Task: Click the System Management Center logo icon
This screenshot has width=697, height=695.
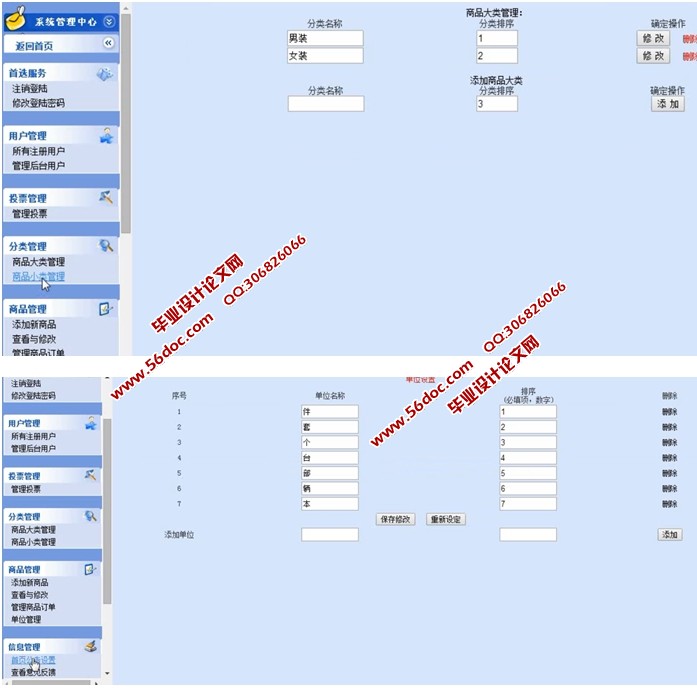Action: (x=16, y=18)
